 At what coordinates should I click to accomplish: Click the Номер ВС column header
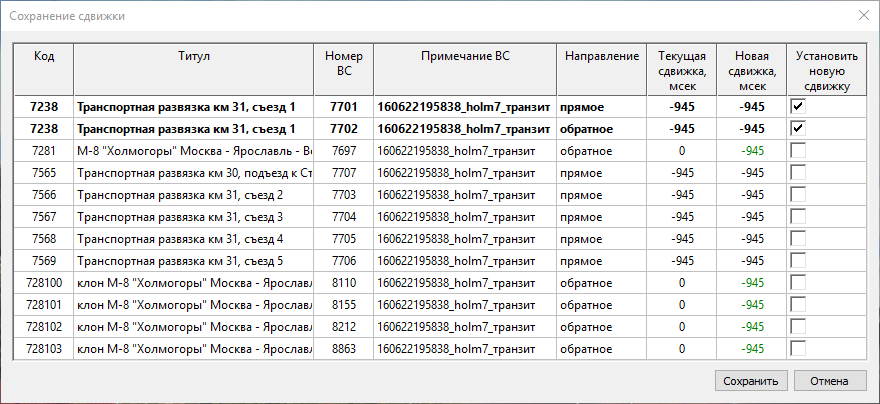click(343, 64)
